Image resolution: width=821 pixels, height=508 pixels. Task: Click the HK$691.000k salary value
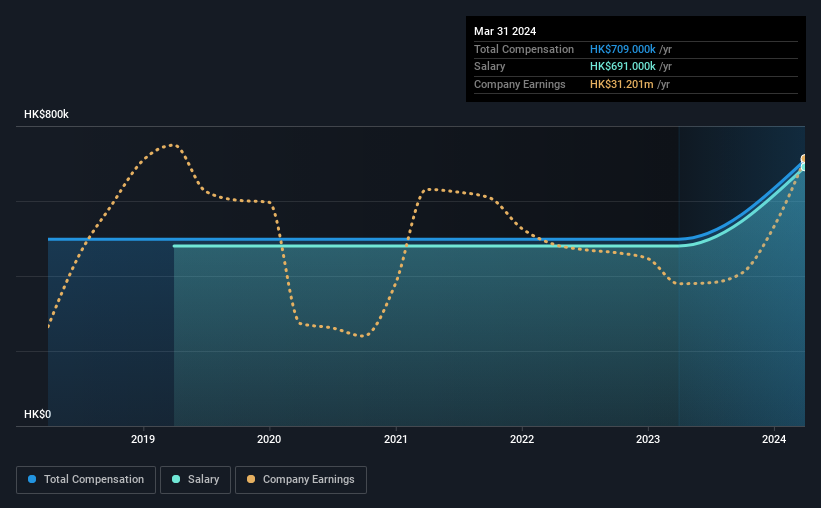point(623,67)
